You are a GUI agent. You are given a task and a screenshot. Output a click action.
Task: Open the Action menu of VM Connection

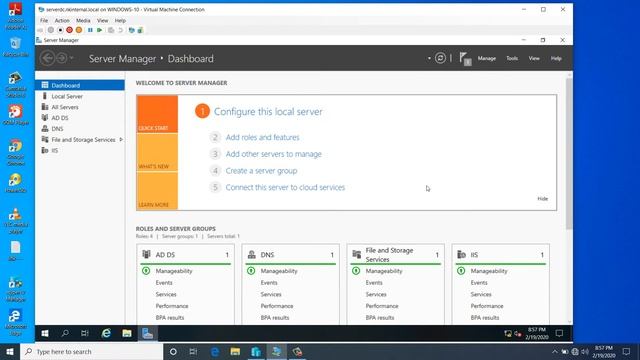pyautogui.click(x=62, y=20)
